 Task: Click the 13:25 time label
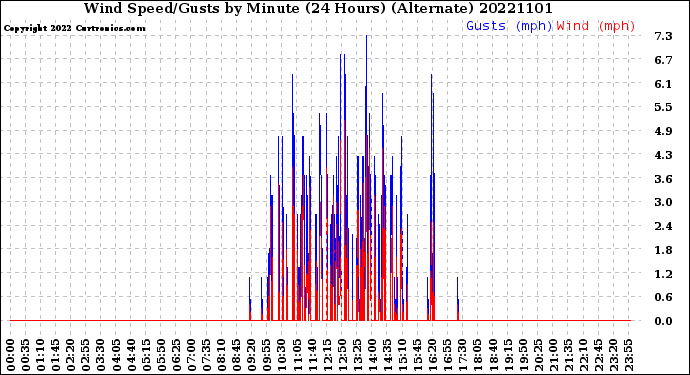point(357,355)
